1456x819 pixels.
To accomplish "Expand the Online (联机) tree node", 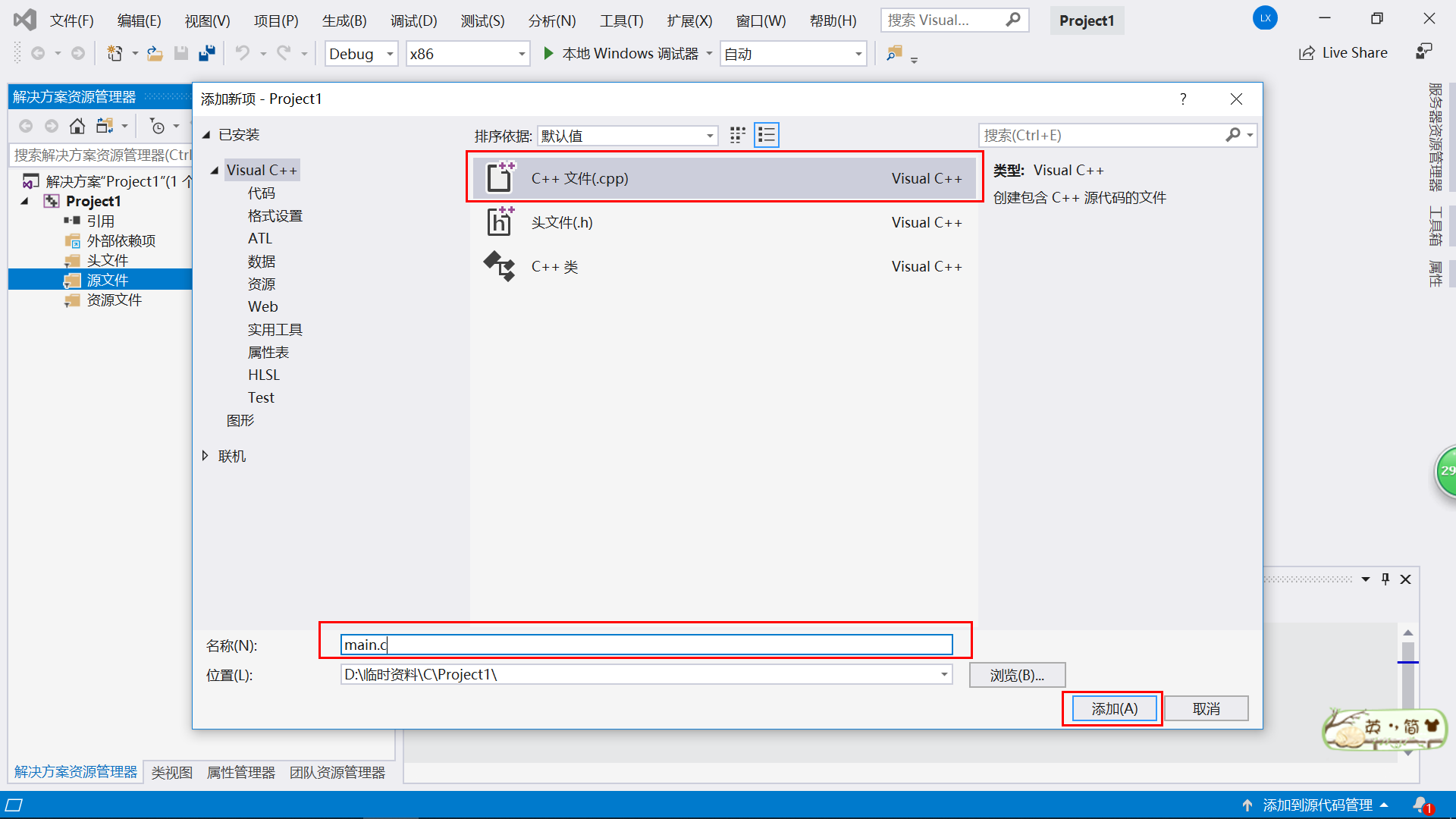I will click(x=205, y=456).
